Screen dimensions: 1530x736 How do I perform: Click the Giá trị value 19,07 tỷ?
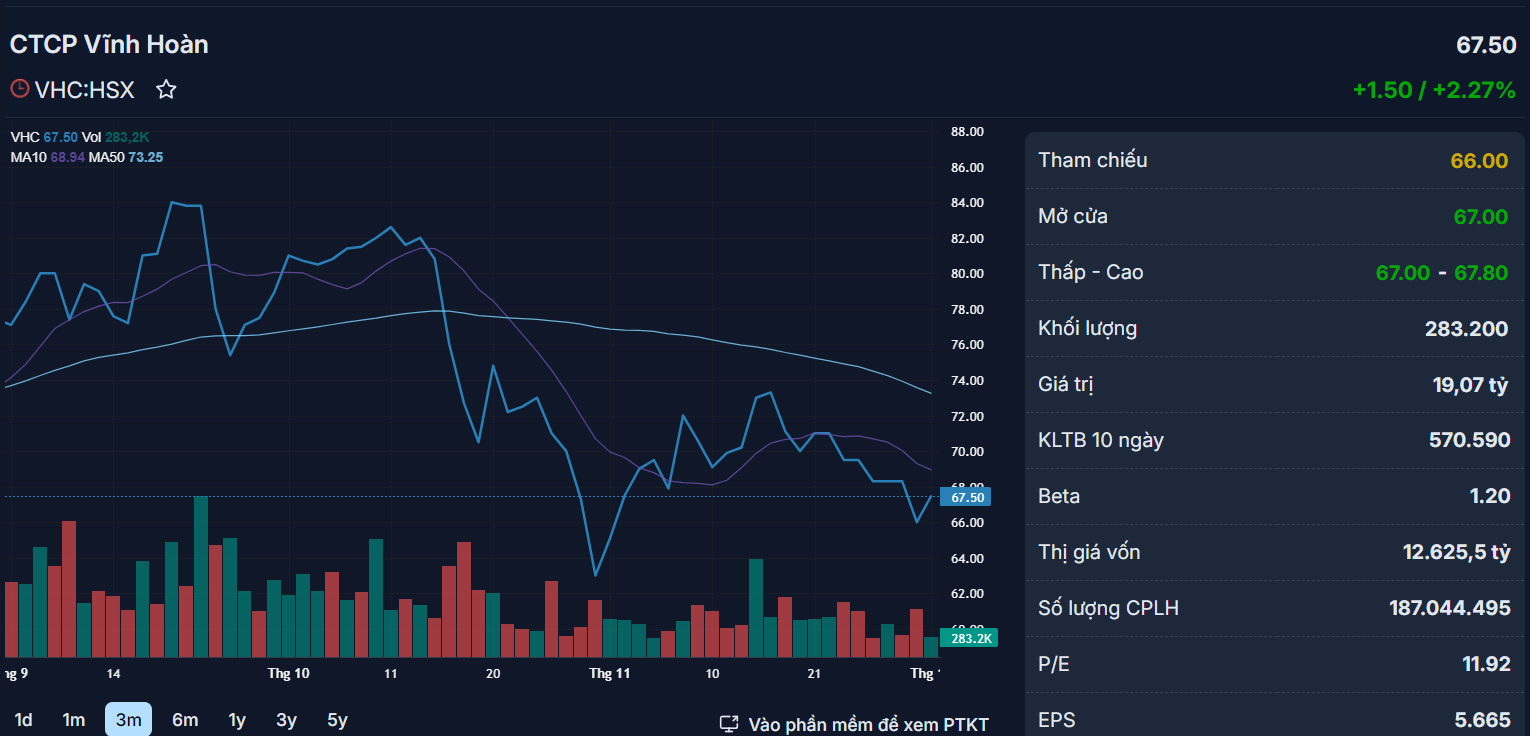1470,385
